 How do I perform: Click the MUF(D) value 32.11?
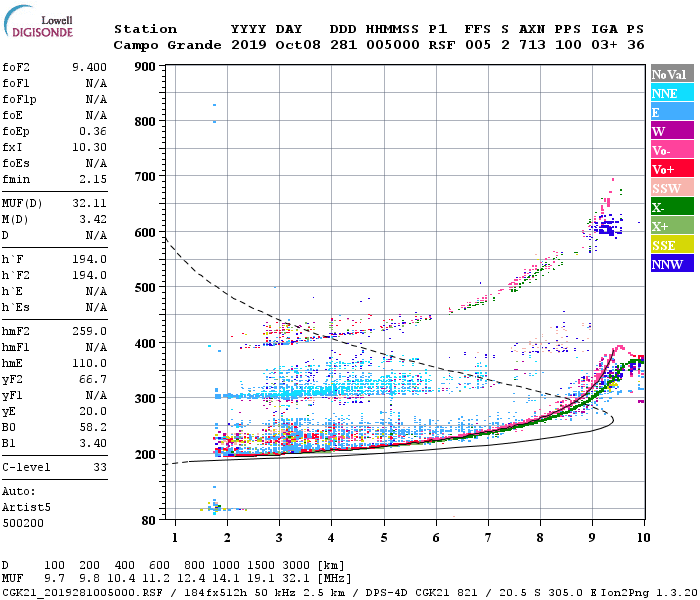[89, 204]
